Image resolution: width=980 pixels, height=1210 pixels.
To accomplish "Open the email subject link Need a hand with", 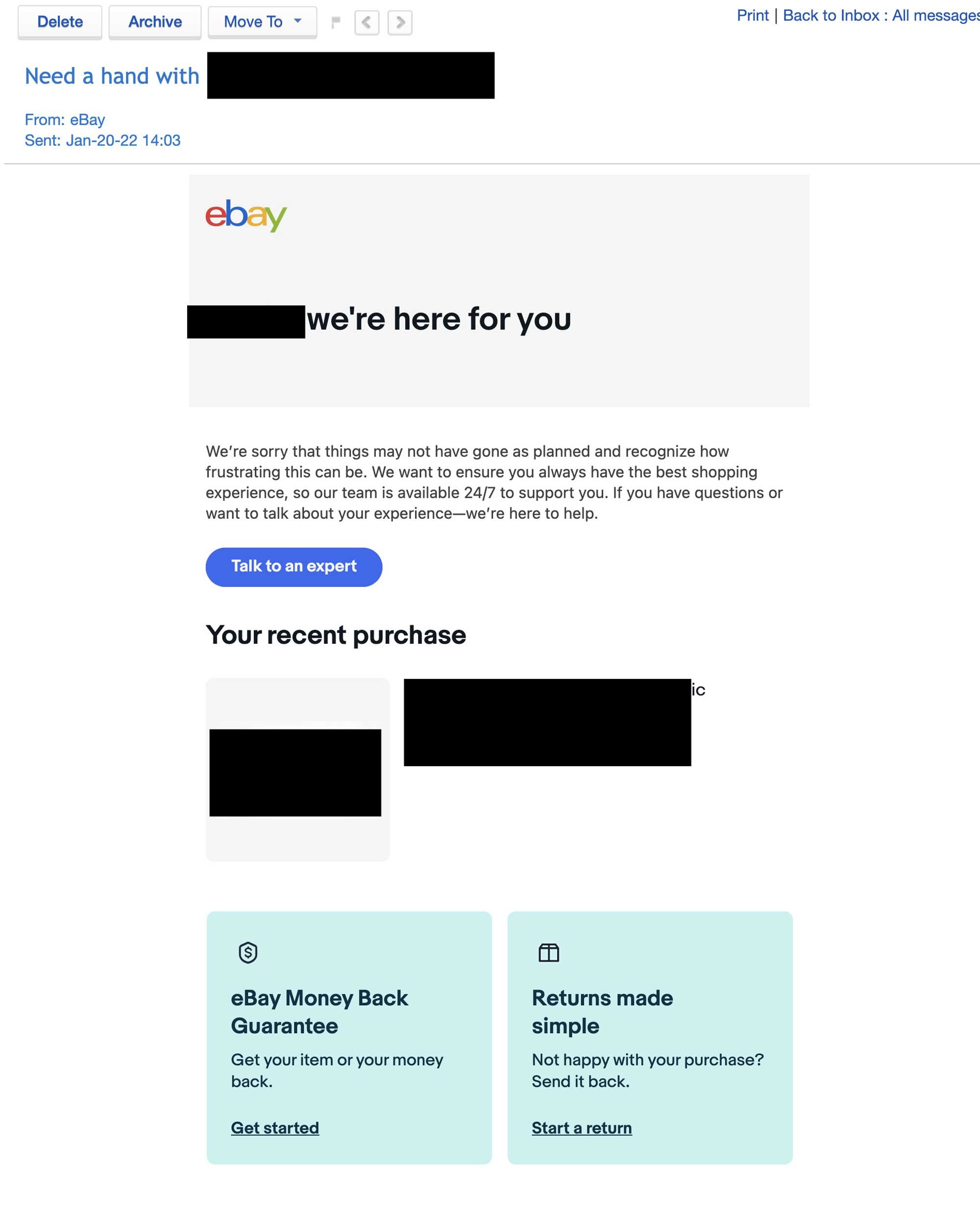I will tap(111, 75).
